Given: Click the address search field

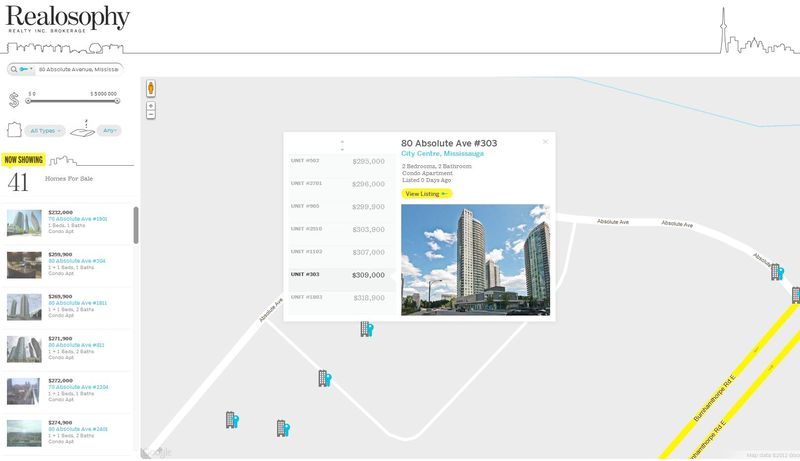Looking at the screenshot, I should 79,69.
